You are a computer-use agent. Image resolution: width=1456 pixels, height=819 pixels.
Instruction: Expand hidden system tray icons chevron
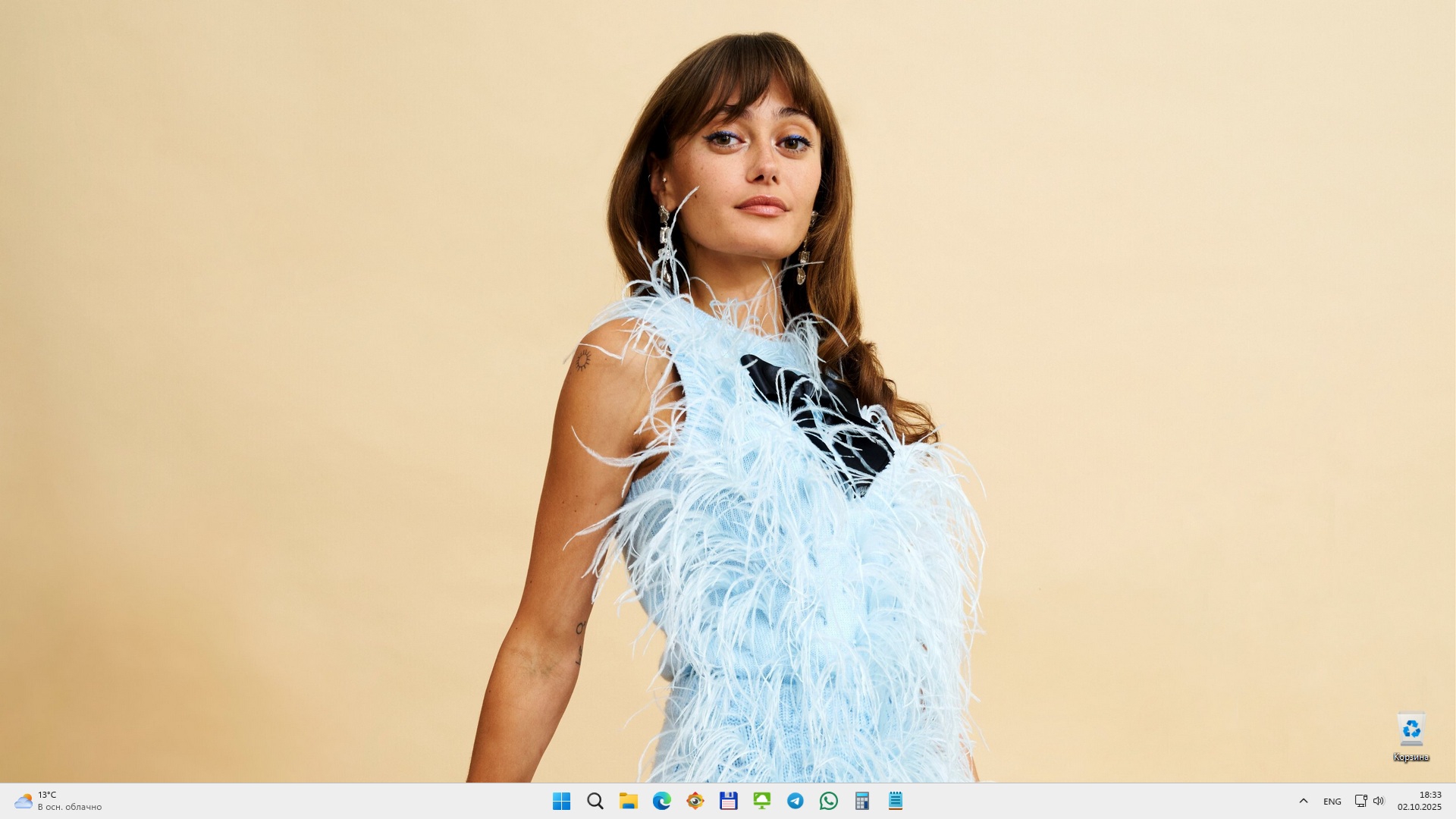[x=1304, y=801]
